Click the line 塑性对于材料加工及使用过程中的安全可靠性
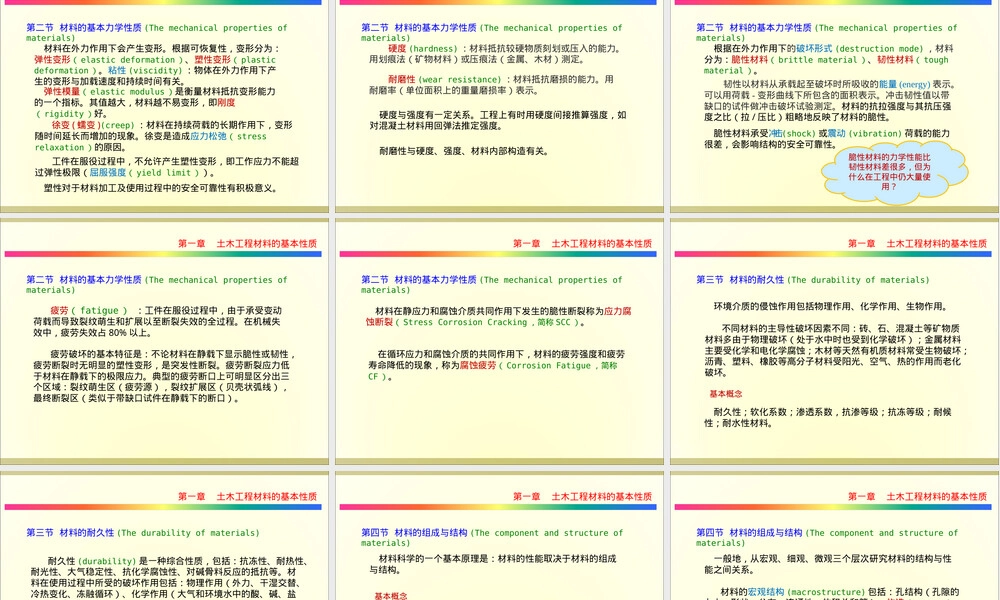The height and width of the screenshot is (600, 1000). 161,188
